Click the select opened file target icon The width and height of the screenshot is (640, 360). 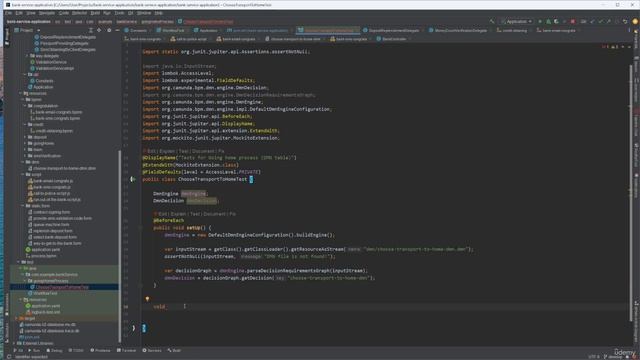pos(99,30)
